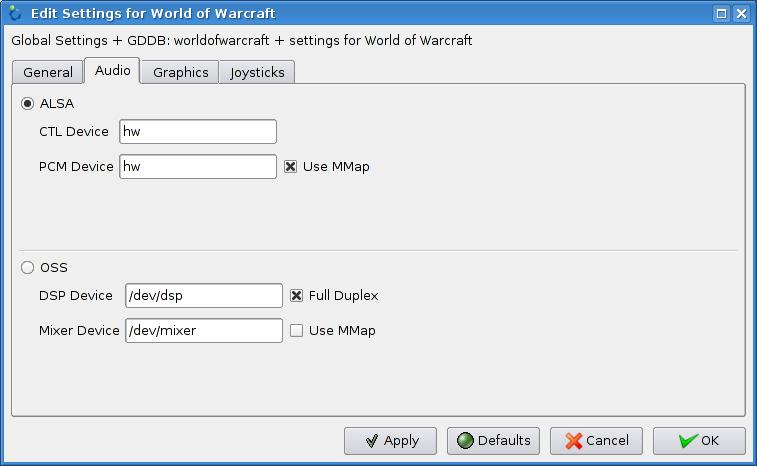
Task: Click the CTL Device text field
Action: click(x=197, y=131)
